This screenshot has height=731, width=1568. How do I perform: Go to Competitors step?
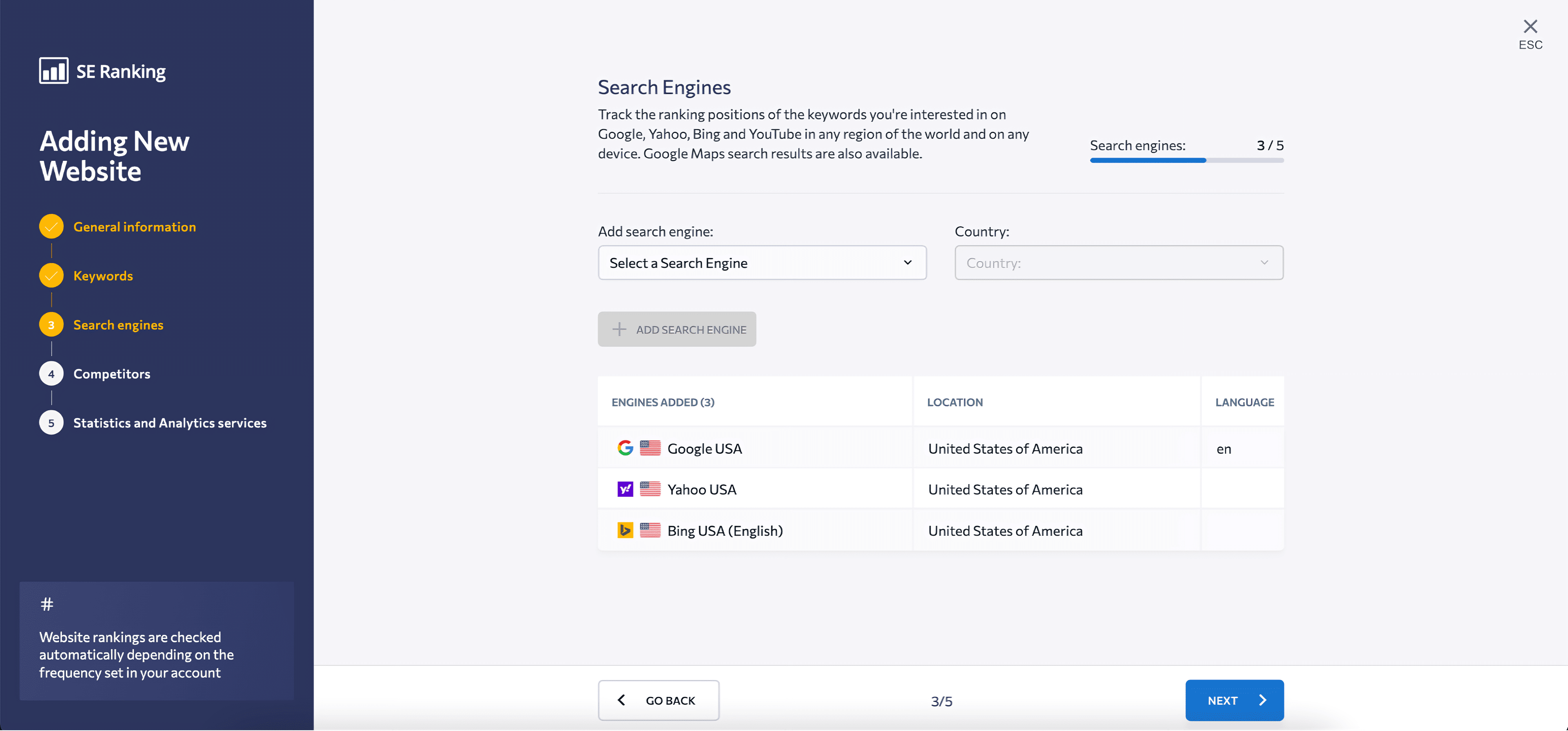pyautogui.click(x=111, y=374)
